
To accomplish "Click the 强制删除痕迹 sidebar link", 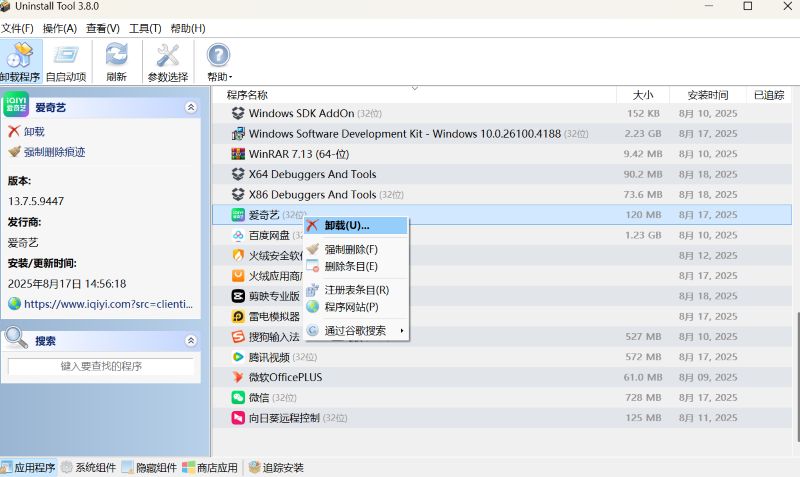I will click(55, 152).
